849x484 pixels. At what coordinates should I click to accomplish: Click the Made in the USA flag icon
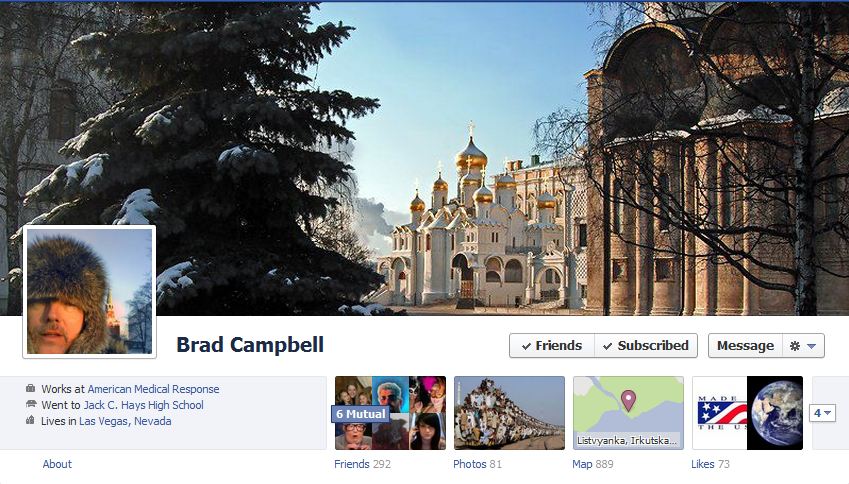(x=720, y=413)
